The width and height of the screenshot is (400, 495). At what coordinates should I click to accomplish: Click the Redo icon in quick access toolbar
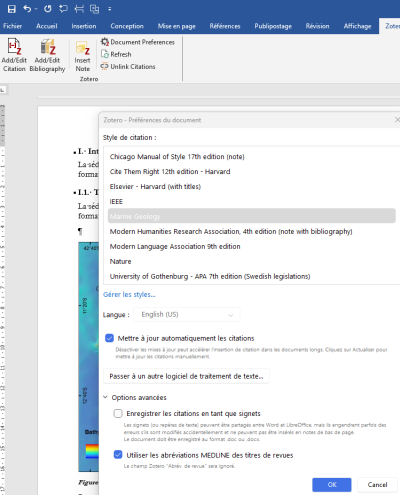[48, 9]
